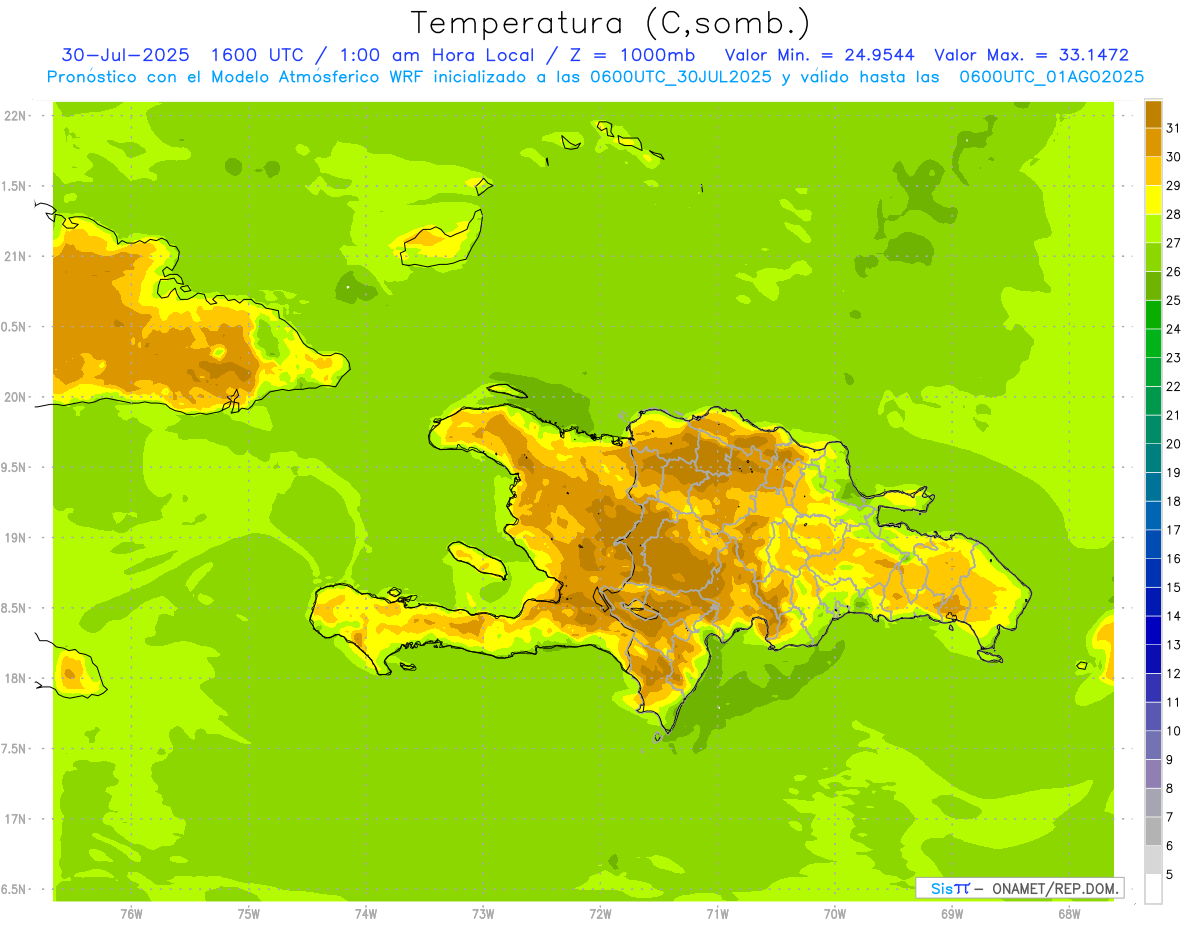Image resolution: width=1200 pixels, height=927 pixels.
Task: Click the "21N" latitude axis label
Action: coord(14,257)
